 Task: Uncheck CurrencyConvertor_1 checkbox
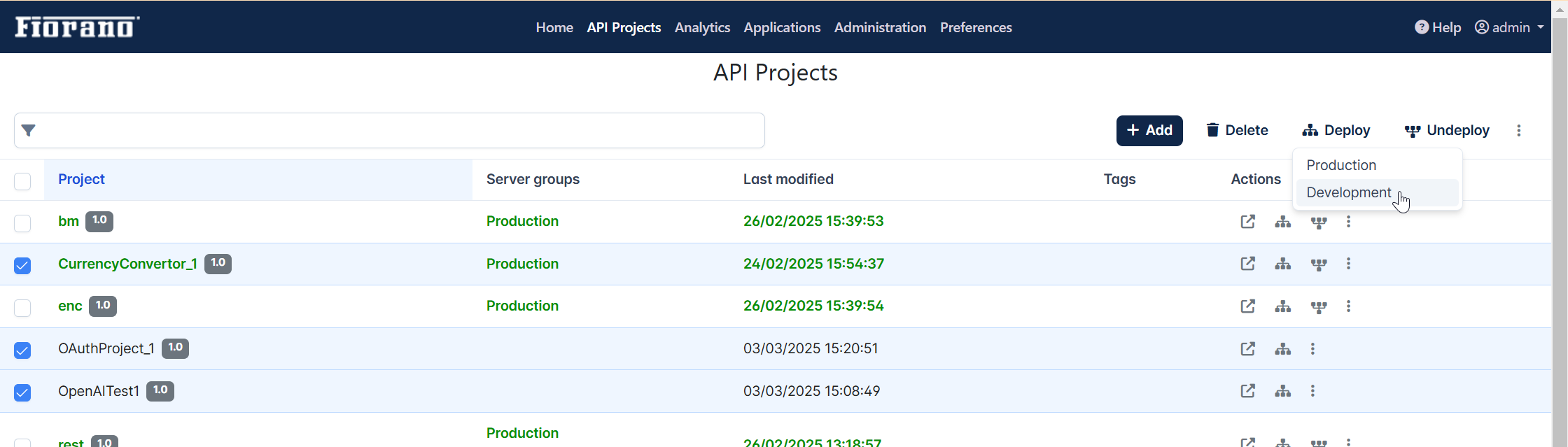(22, 266)
